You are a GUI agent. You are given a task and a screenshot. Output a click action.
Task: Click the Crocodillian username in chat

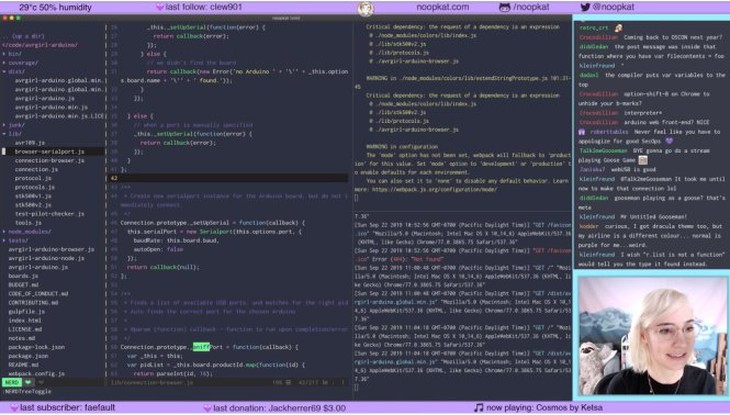pos(598,37)
